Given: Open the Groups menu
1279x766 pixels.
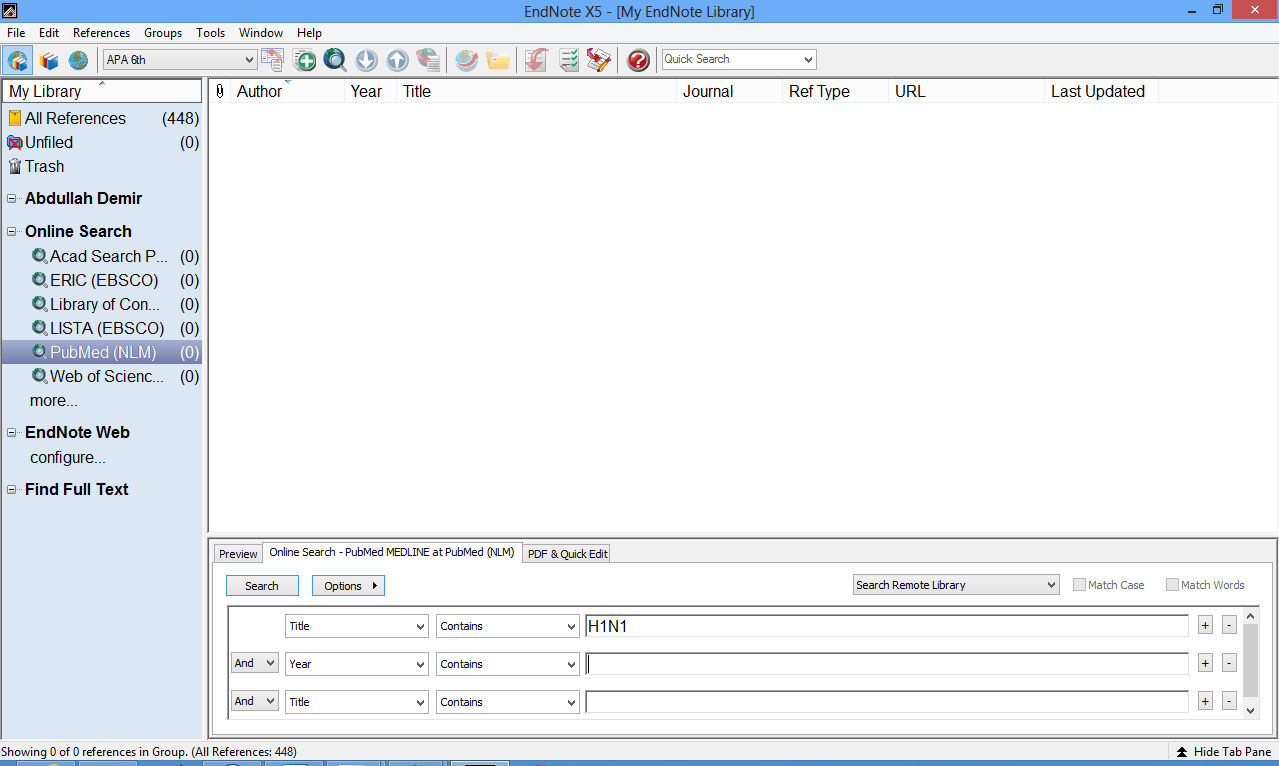Looking at the screenshot, I should (163, 33).
